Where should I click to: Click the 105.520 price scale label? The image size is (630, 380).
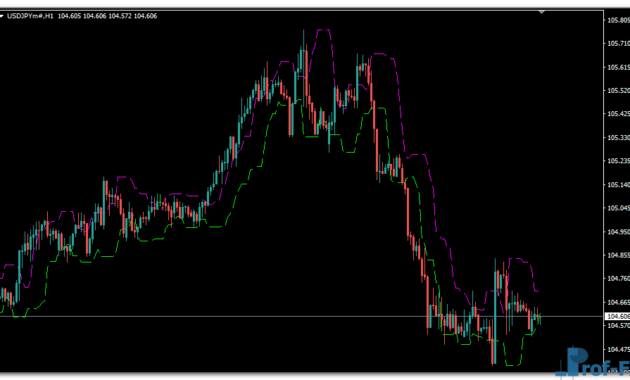click(x=618, y=90)
